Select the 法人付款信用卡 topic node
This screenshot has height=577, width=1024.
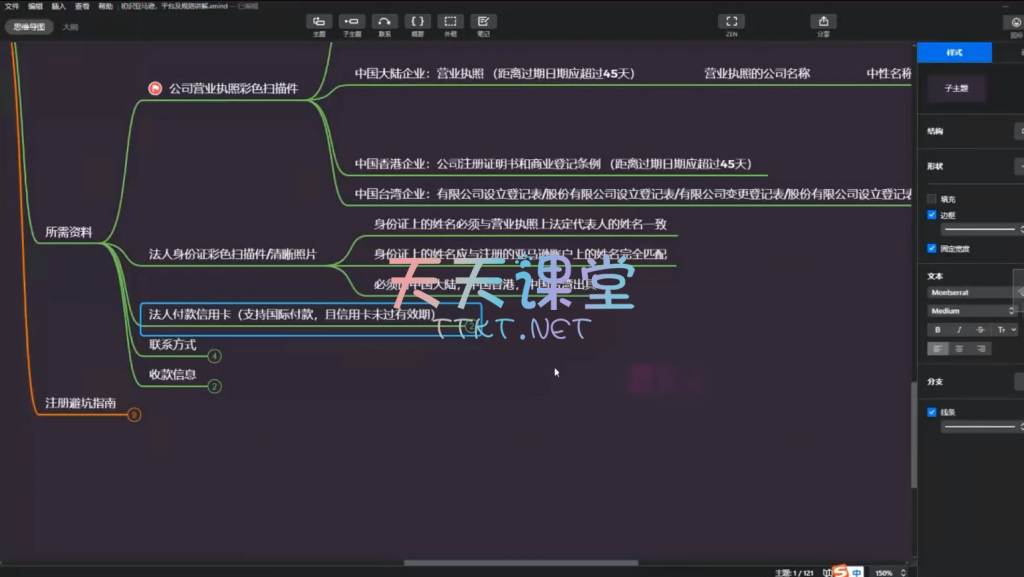click(292, 315)
